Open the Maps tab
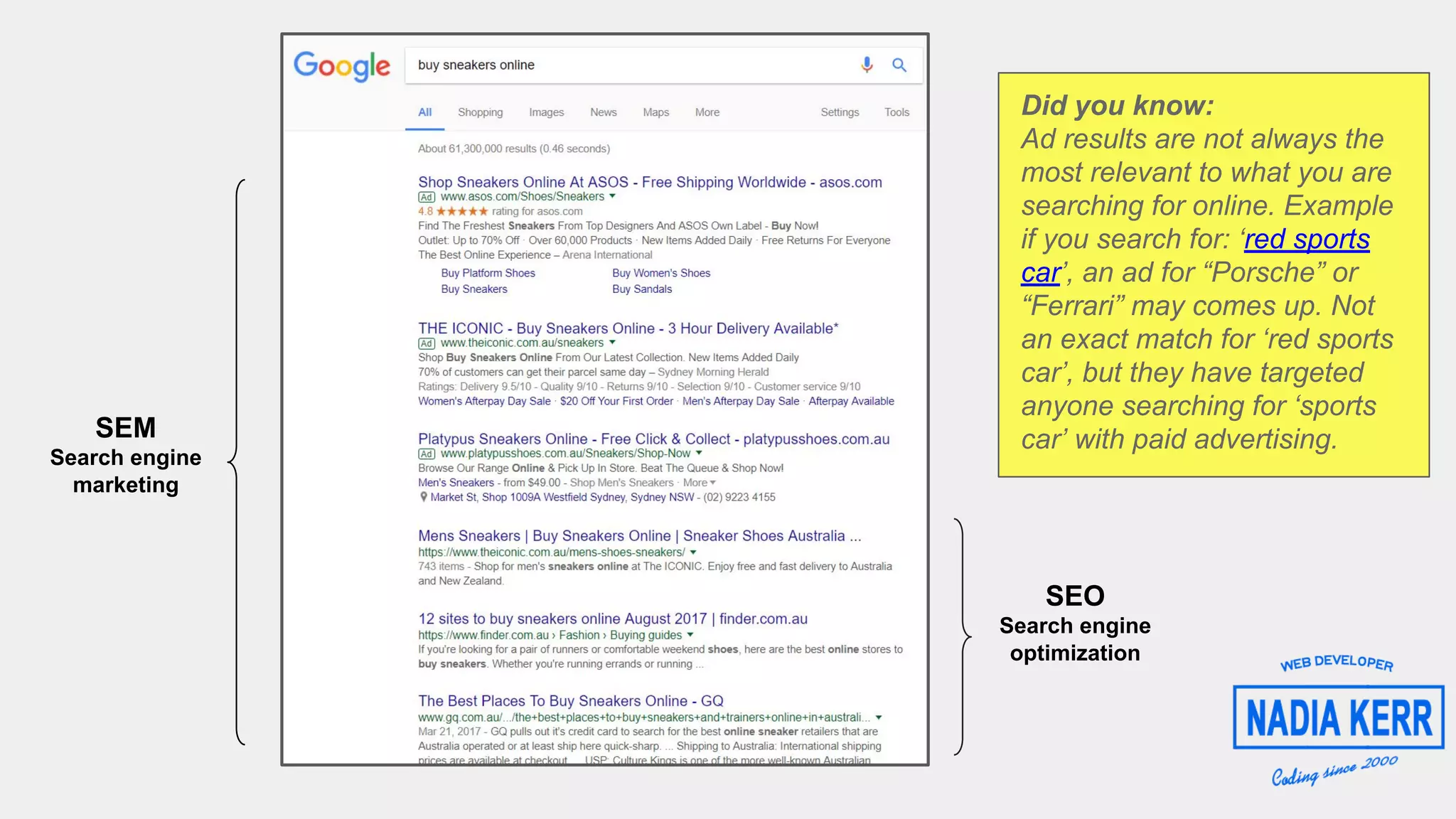1456x819 pixels. point(656,112)
